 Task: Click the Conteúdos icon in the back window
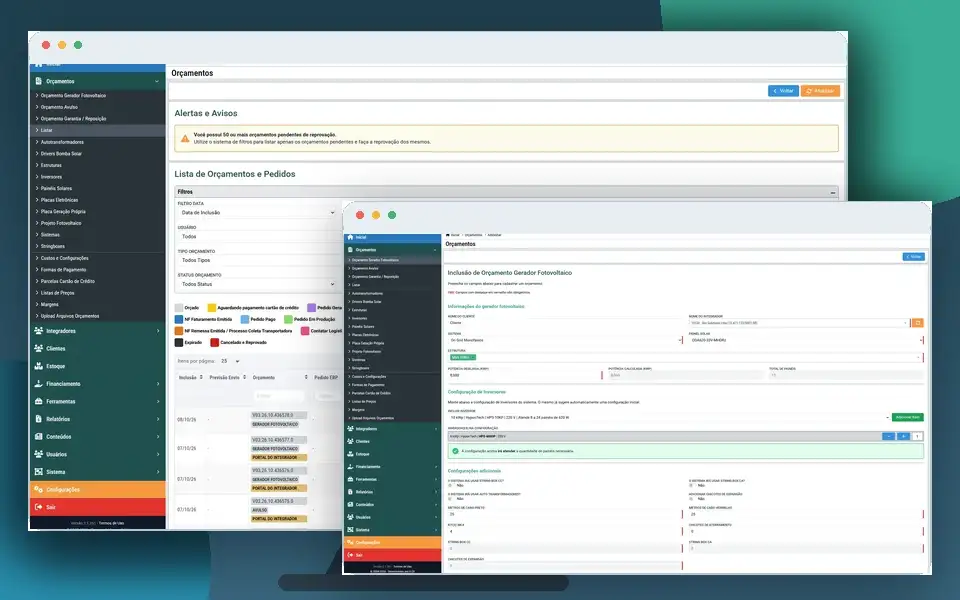[x=39, y=437]
